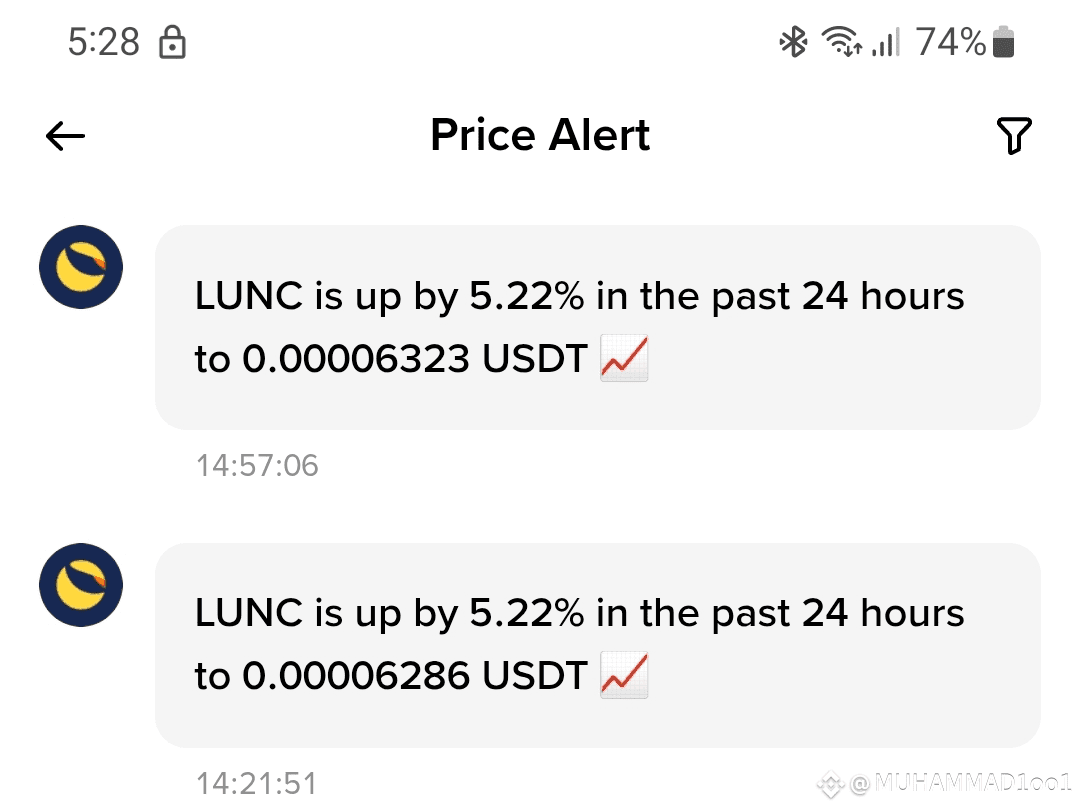Tap the cell signal bars icon

[x=886, y=42]
